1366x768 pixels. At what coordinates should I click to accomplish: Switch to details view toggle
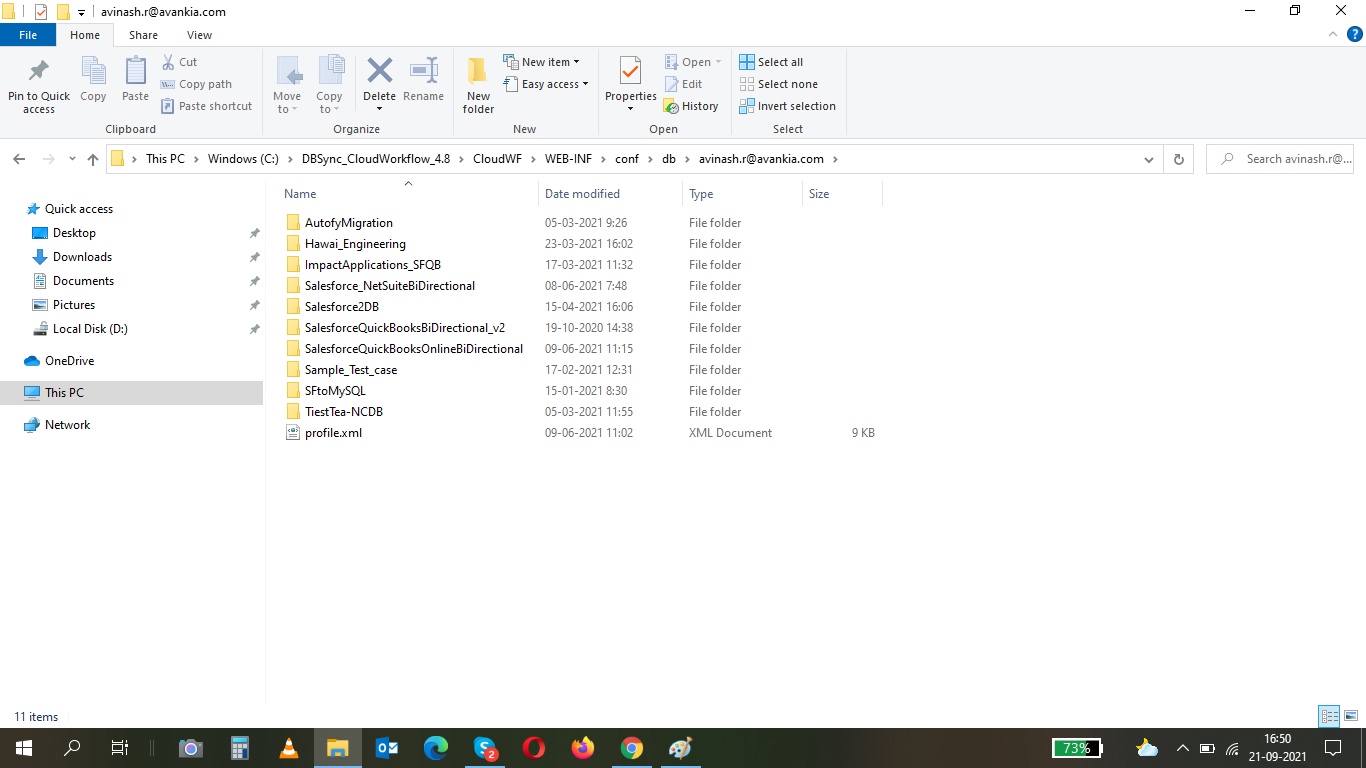coord(1329,716)
